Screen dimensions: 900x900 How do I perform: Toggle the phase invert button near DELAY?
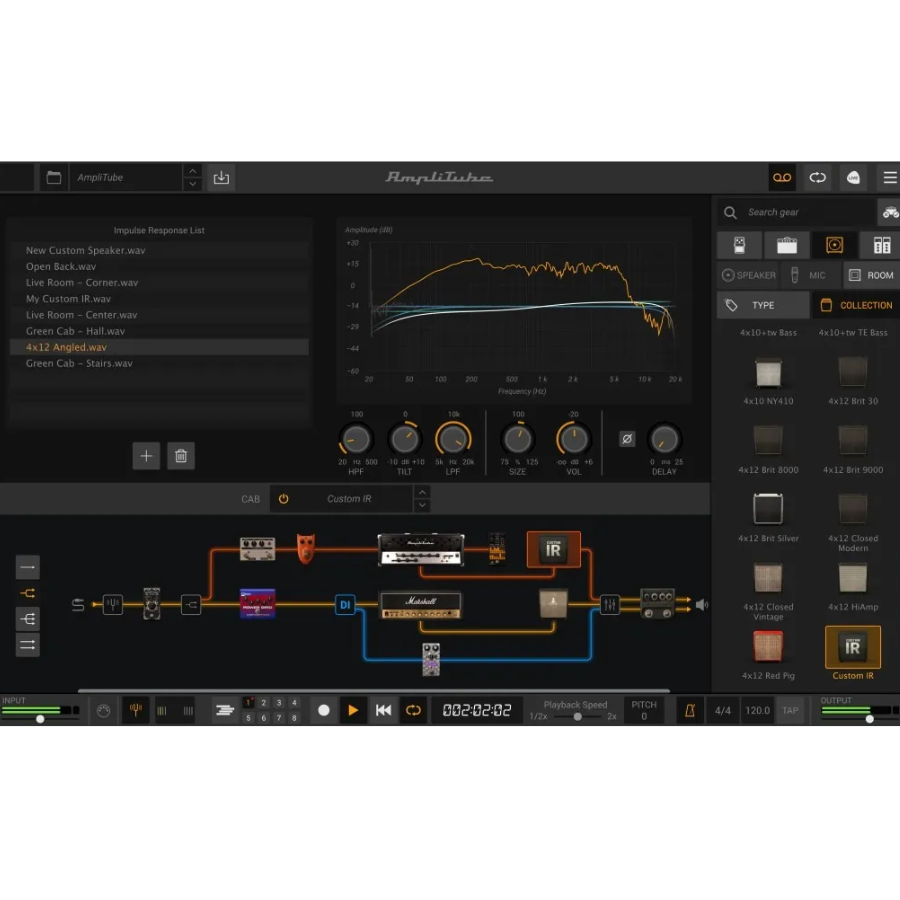click(x=627, y=439)
